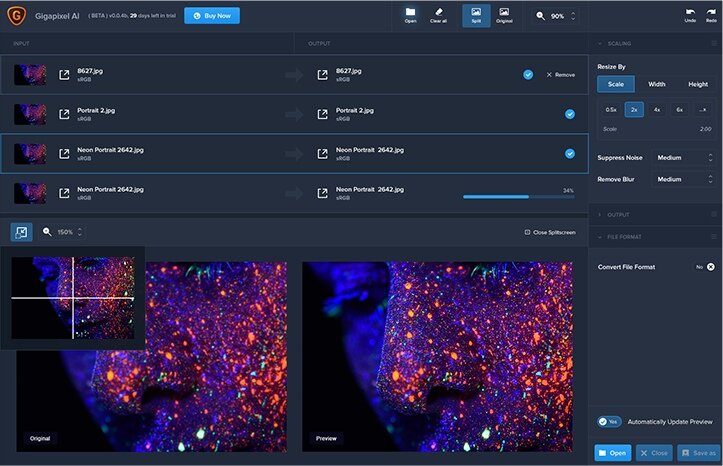
Task: Open output file icon of the processing Neon Portrait row
Action: [322, 193]
